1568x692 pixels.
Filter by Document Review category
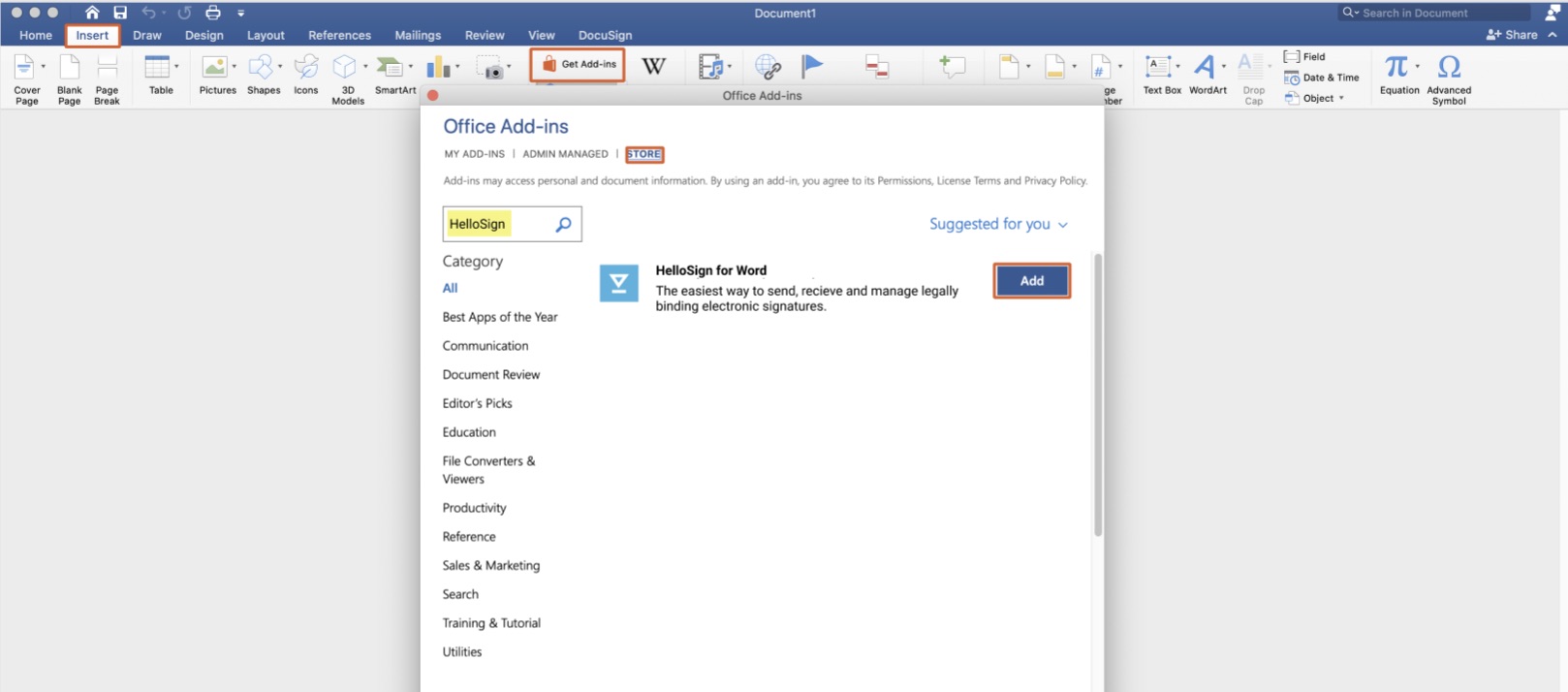coord(490,375)
